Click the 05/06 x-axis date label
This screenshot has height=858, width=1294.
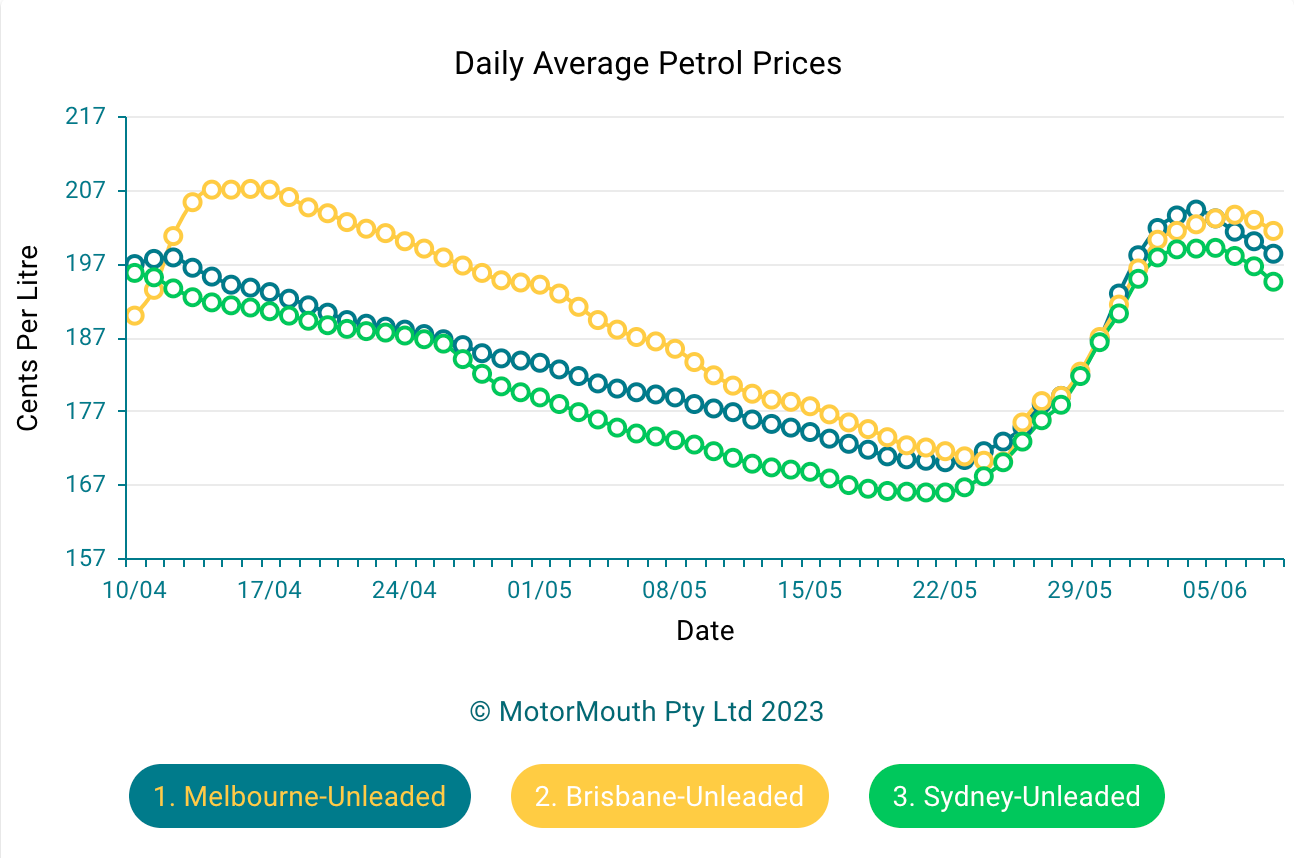pyautogui.click(x=1215, y=590)
